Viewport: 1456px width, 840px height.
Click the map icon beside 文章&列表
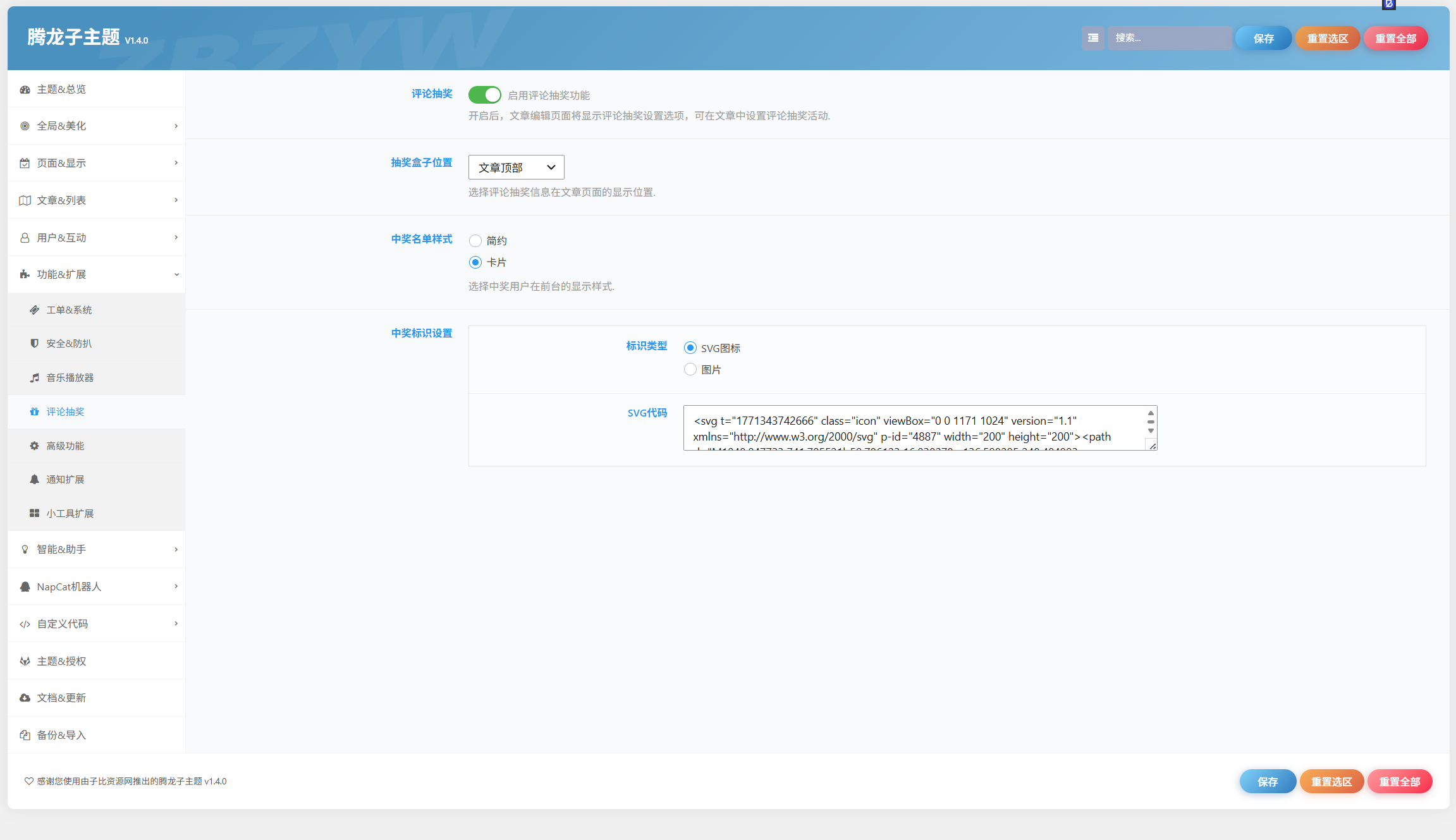[x=25, y=200]
